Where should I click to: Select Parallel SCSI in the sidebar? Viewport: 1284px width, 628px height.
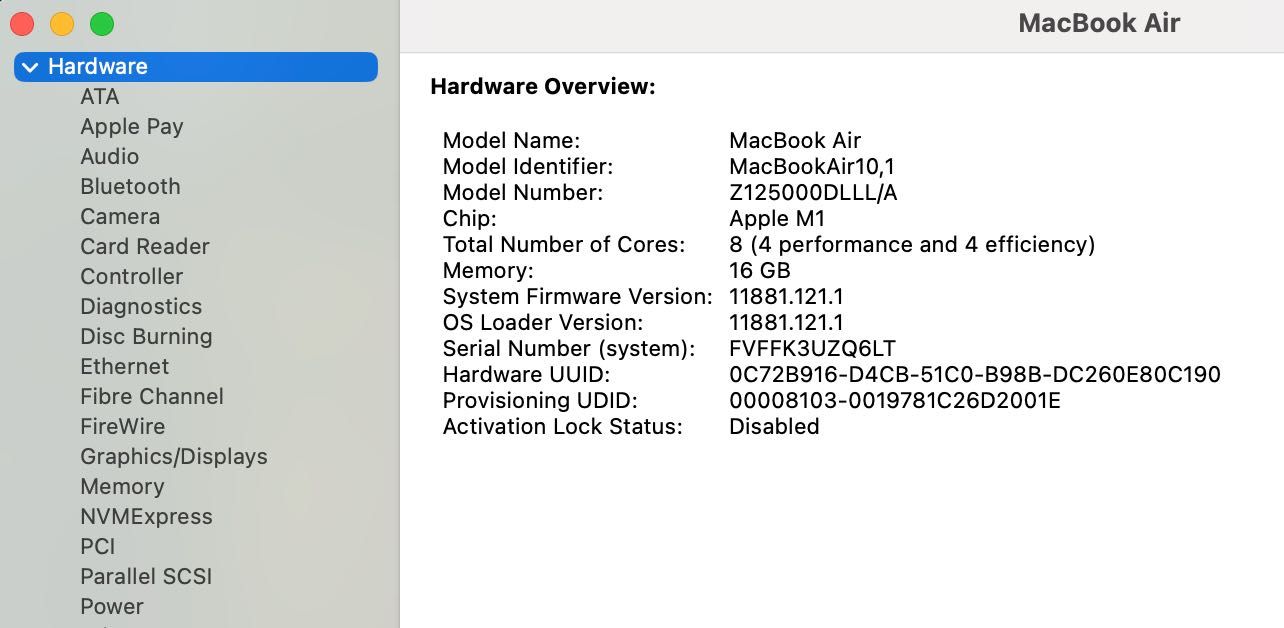[x=146, y=577]
